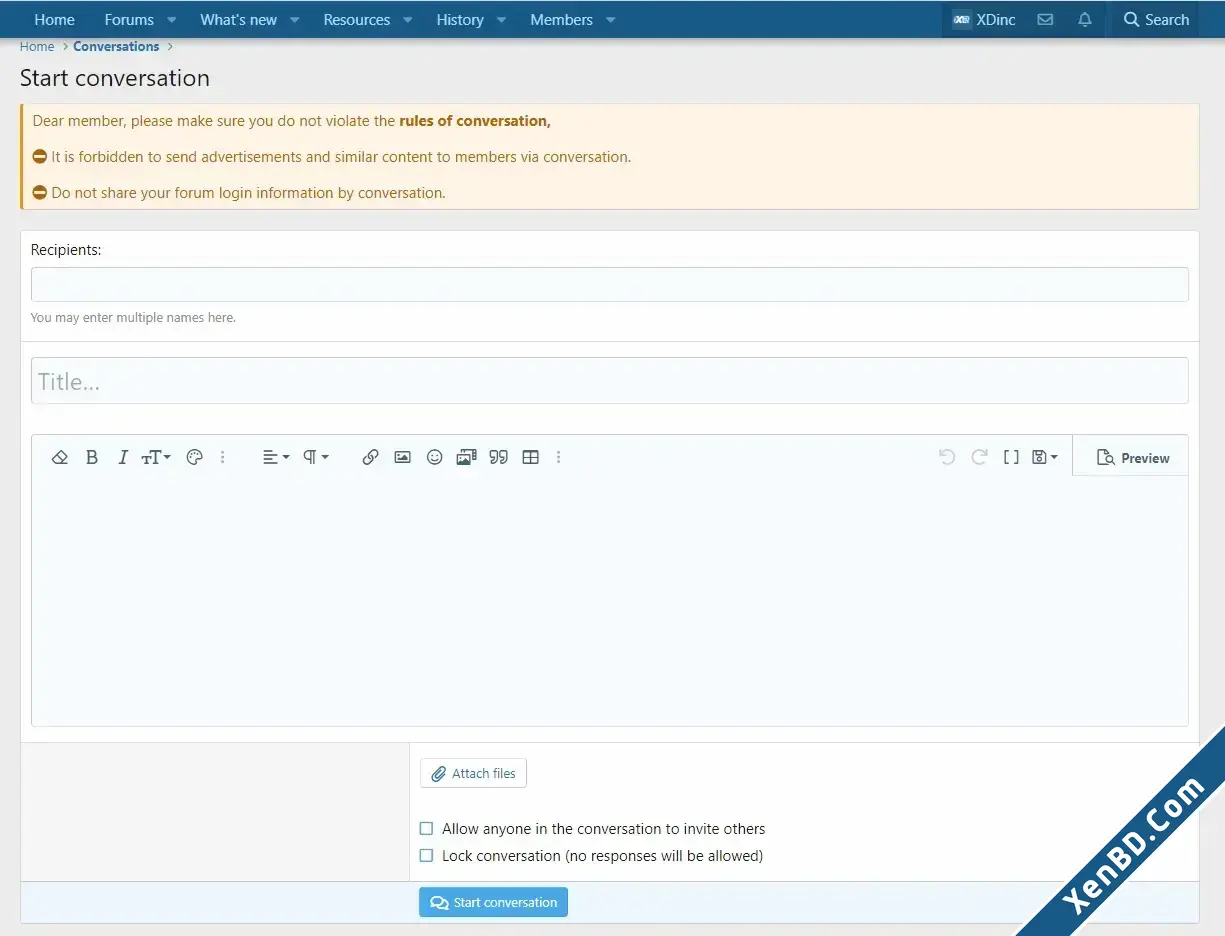
Task: Enable allow anyone to invite others
Action: 427,829
